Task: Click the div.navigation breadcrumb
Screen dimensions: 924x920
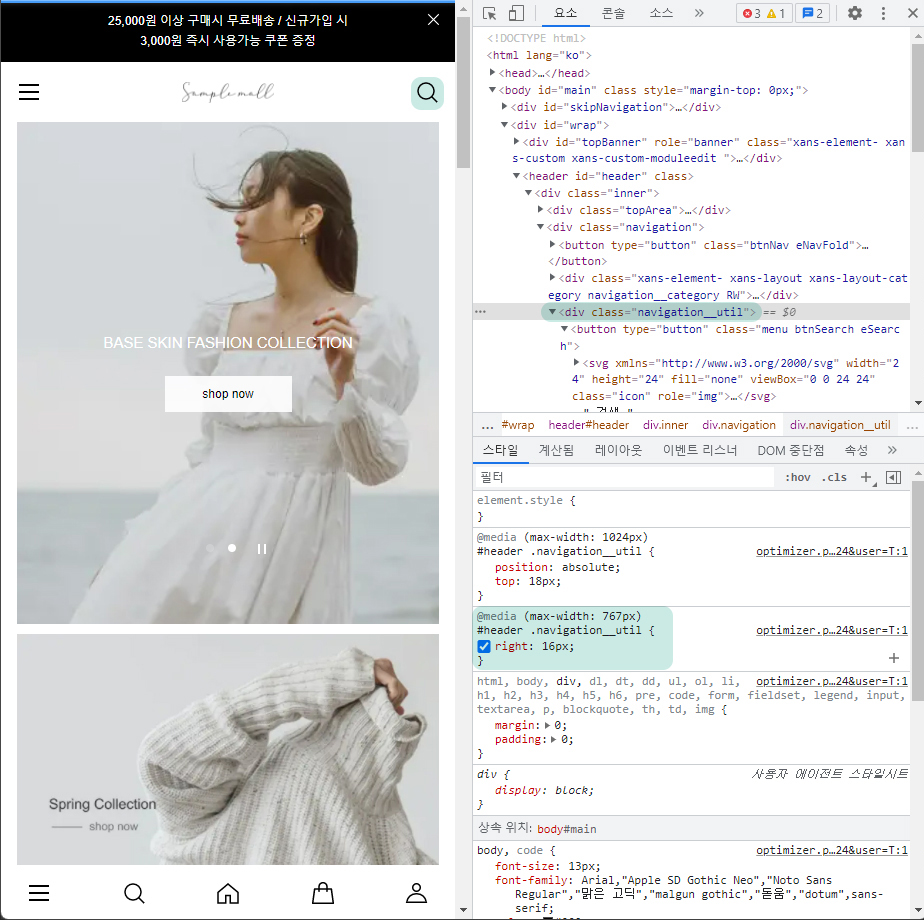Action: tap(738, 425)
